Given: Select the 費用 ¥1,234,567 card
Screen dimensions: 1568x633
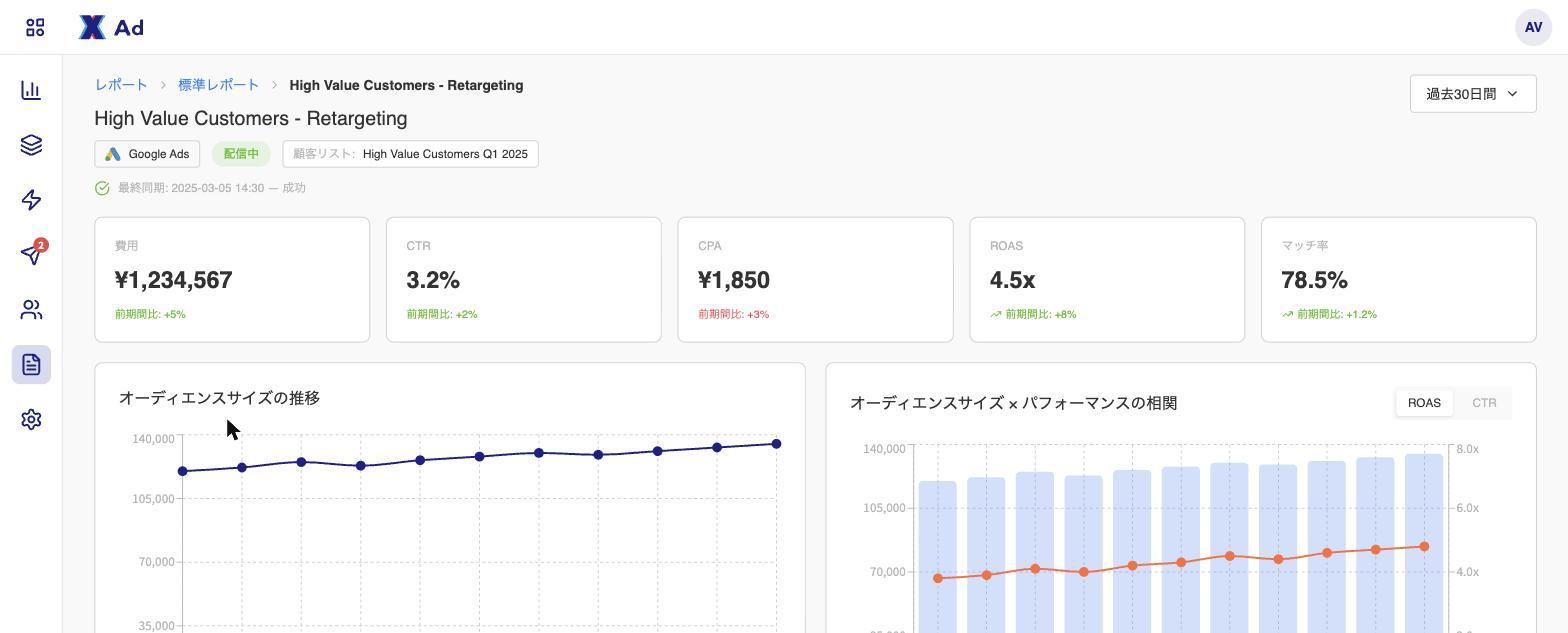Looking at the screenshot, I should 232,280.
